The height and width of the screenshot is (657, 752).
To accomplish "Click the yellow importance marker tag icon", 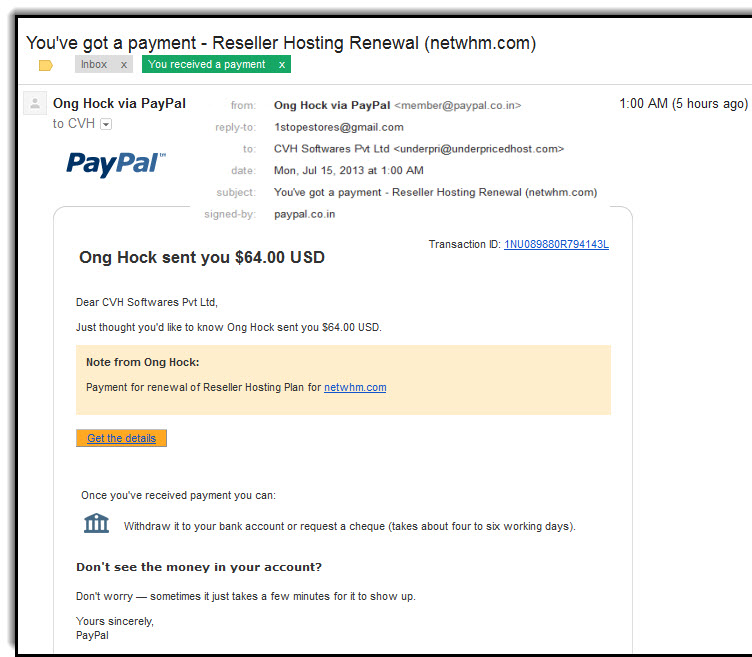I will pos(46,65).
